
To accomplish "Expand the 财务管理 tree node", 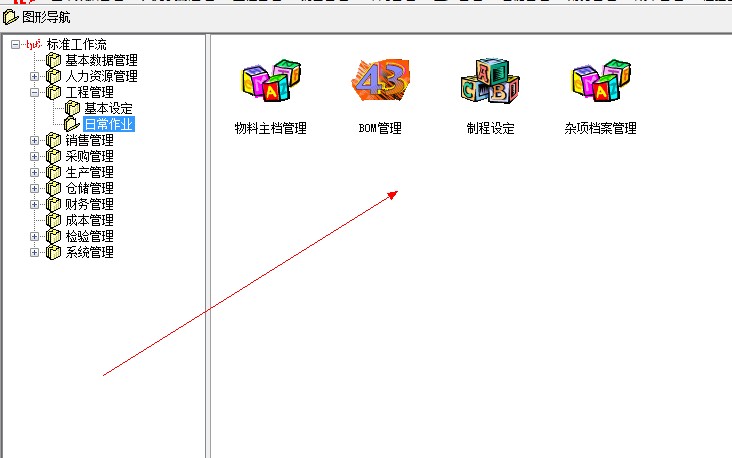I will coord(34,204).
